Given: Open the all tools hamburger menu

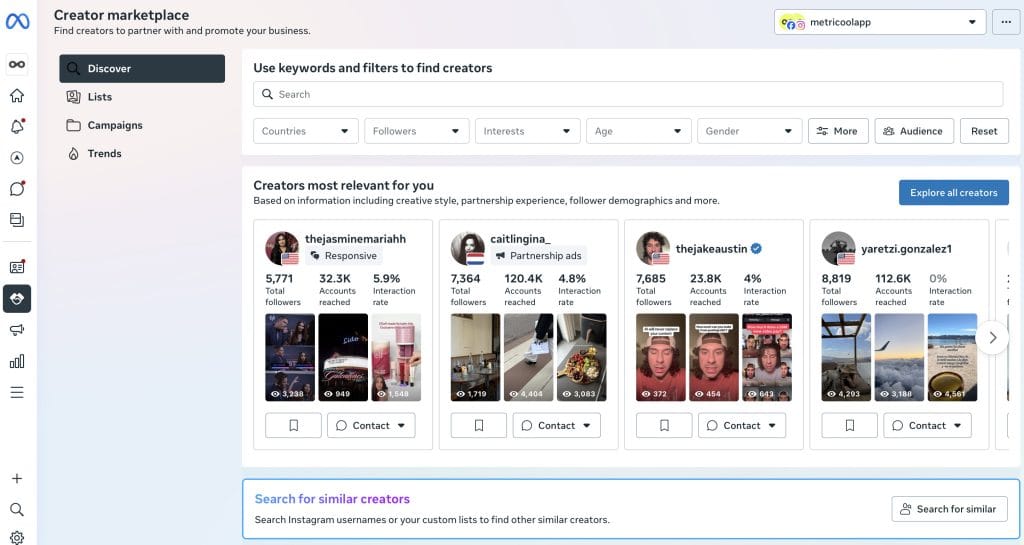Looking at the screenshot, I should (17, 392).
